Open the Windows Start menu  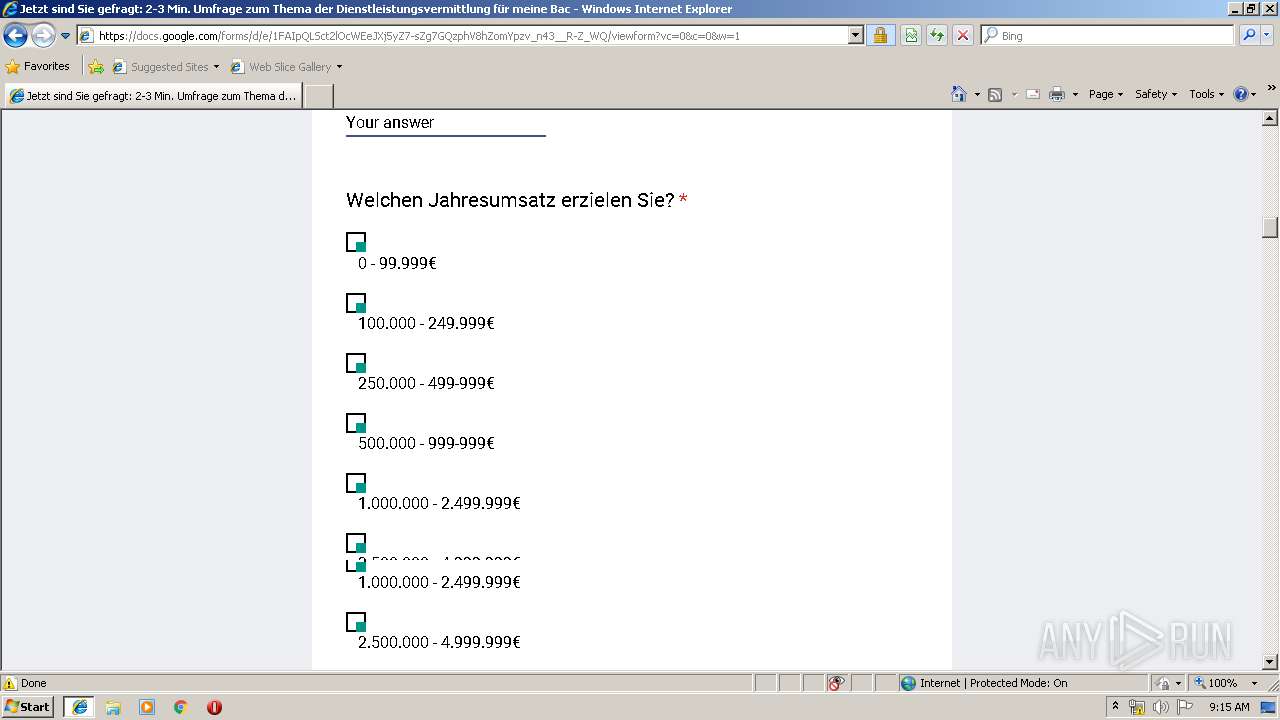[27, 706]
